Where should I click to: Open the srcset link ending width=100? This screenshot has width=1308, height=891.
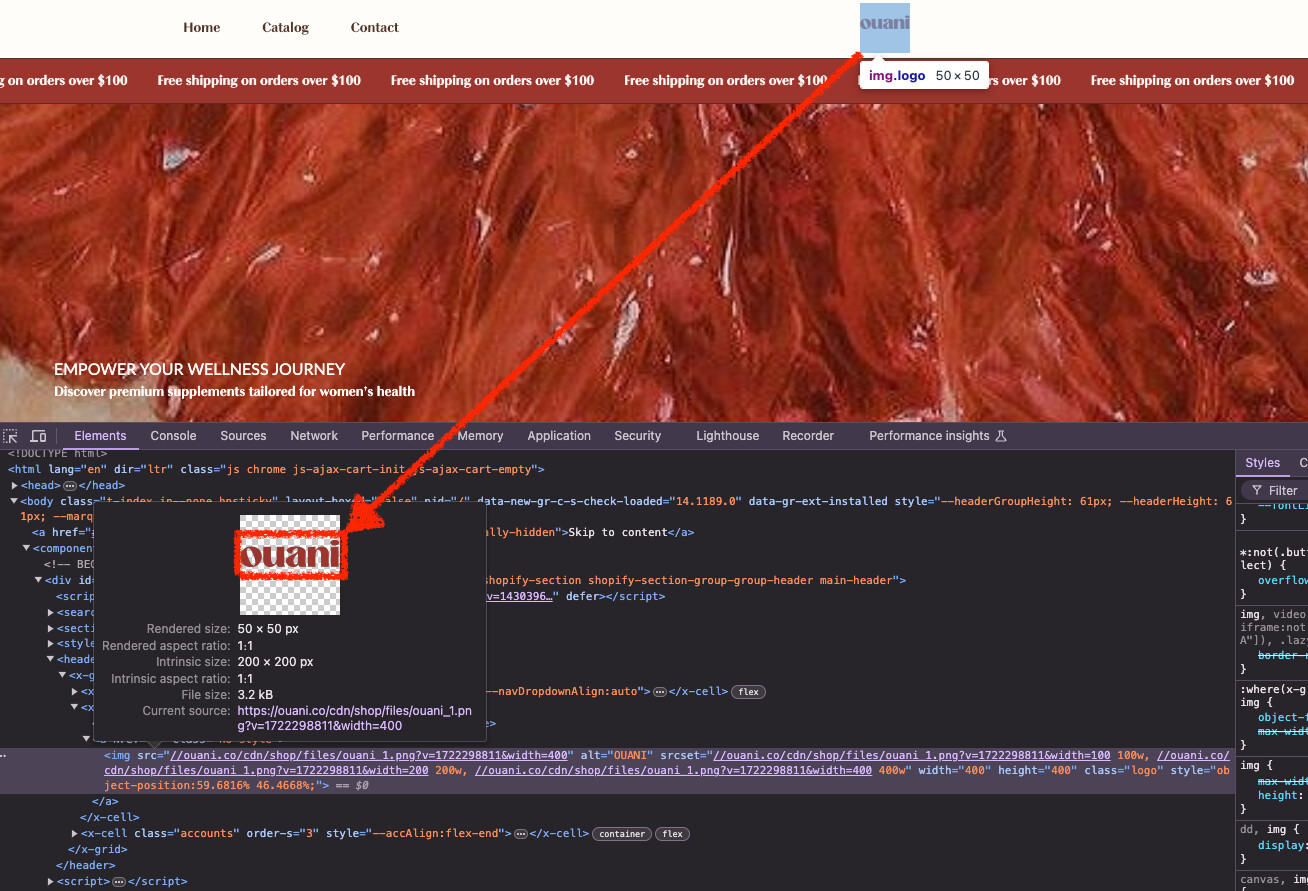tap(913, 754)
